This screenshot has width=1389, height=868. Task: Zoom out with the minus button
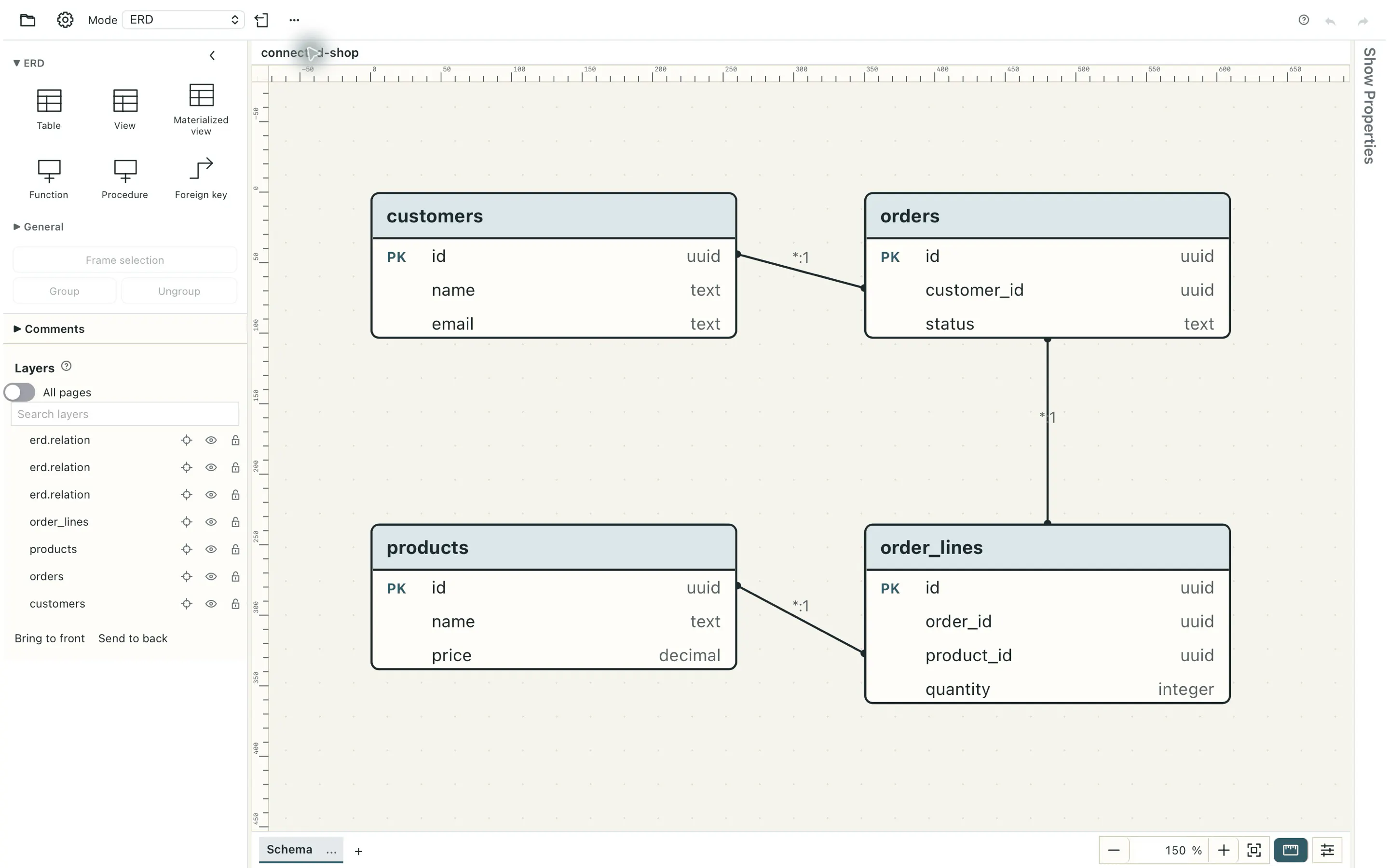pos(1114,850)
